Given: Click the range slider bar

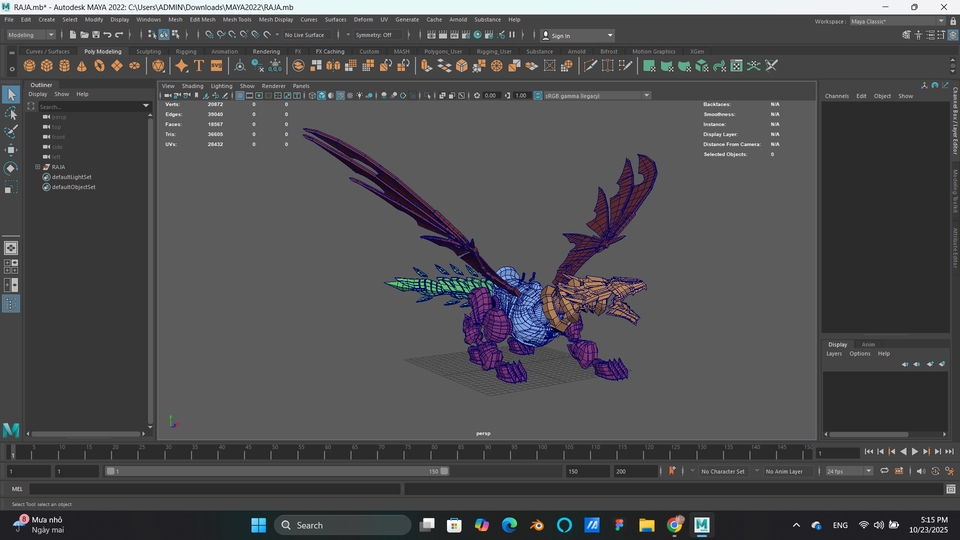Looking at the screenshot, I should click(277, 471).
